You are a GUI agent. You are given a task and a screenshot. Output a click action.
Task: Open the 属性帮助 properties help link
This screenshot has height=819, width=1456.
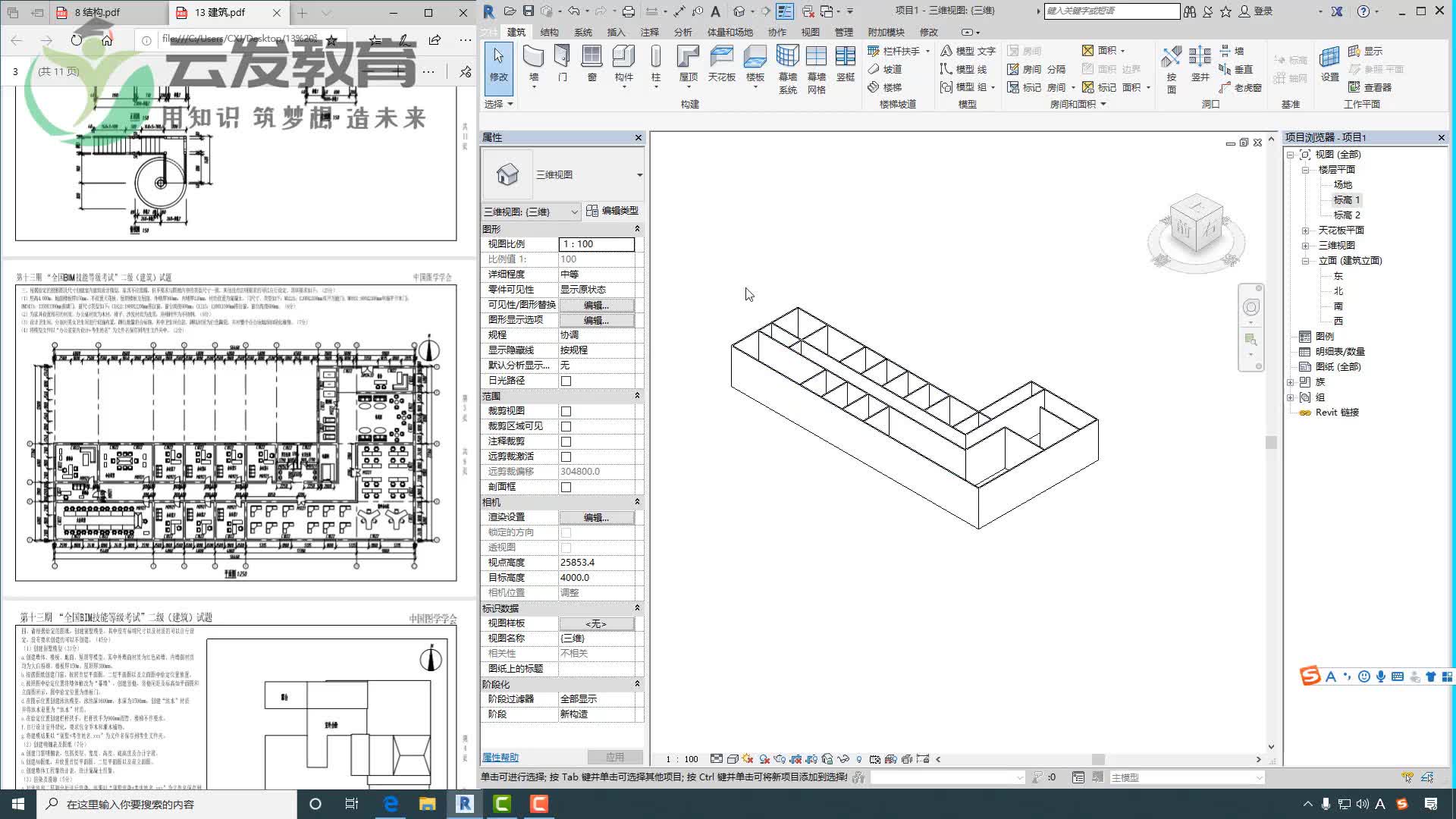(500, 757)
